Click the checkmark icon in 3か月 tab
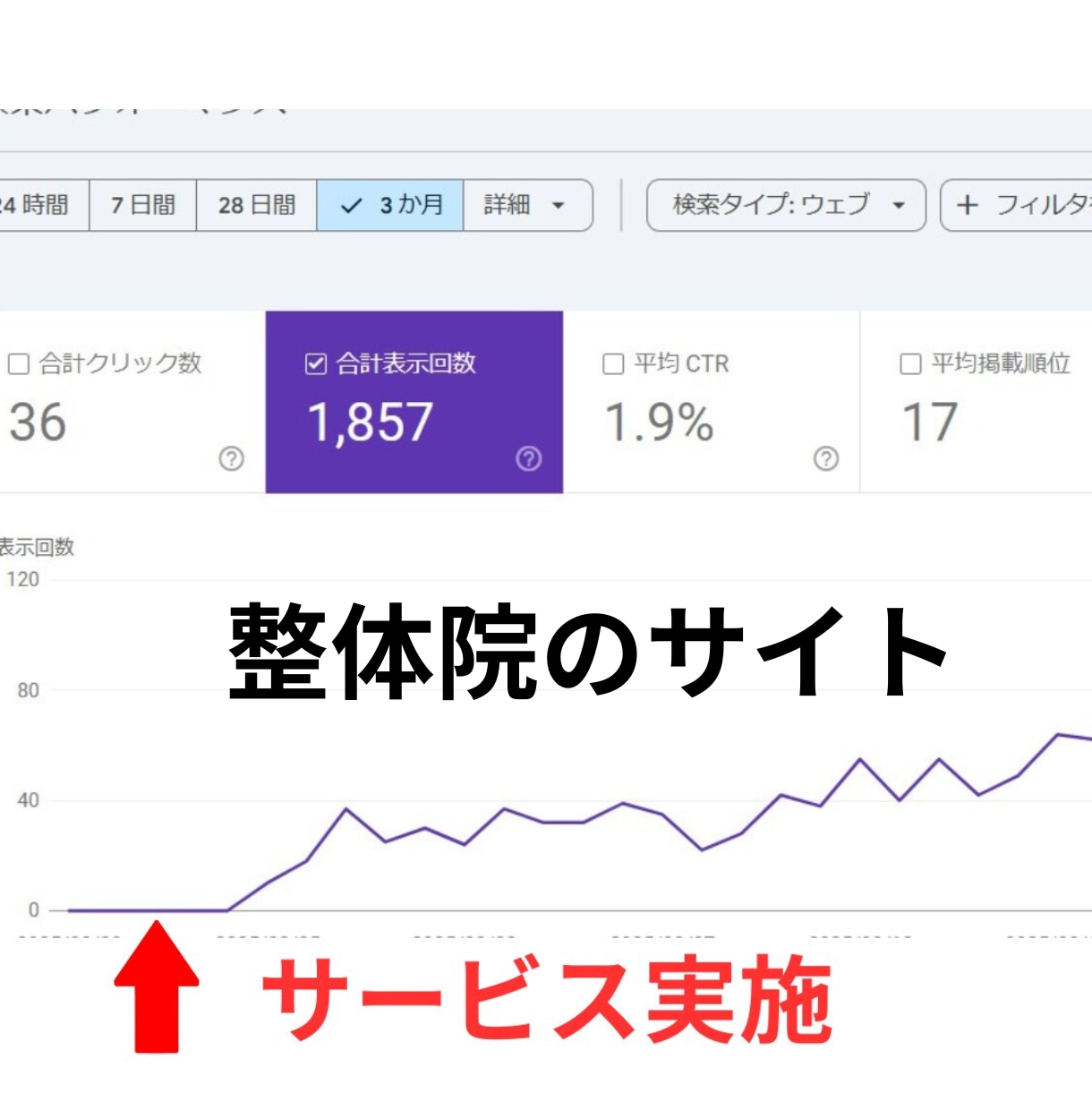The height and width of the screenshot is (1110, 1092). click(351, 206)
